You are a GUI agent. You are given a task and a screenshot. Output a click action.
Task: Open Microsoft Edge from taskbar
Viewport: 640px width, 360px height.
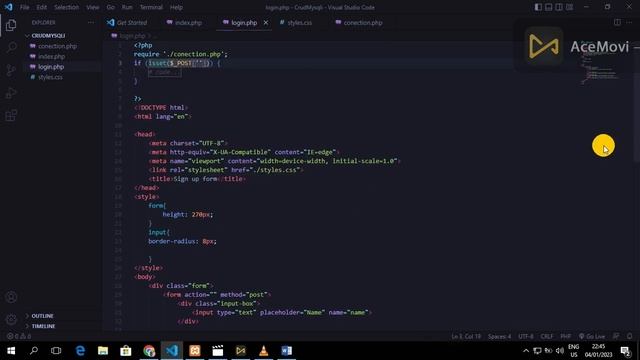click(x=80, y=351)
